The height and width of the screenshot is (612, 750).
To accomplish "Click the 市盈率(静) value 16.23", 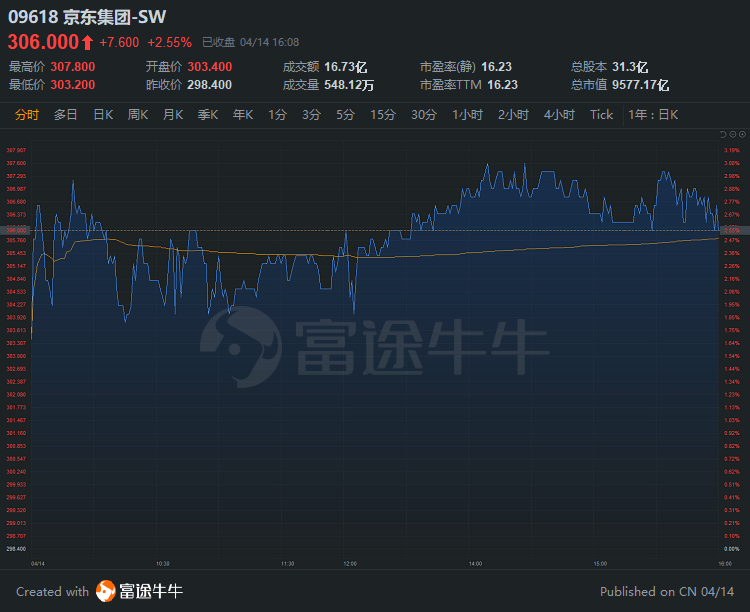I will tap(496, 67).
